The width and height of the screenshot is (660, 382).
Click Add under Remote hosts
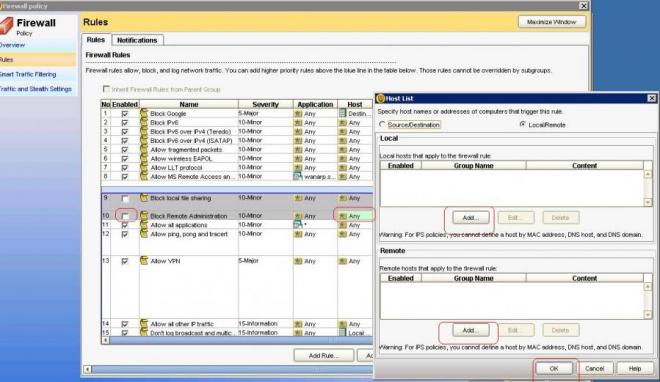pyautogui.click(x=471, y=330)
